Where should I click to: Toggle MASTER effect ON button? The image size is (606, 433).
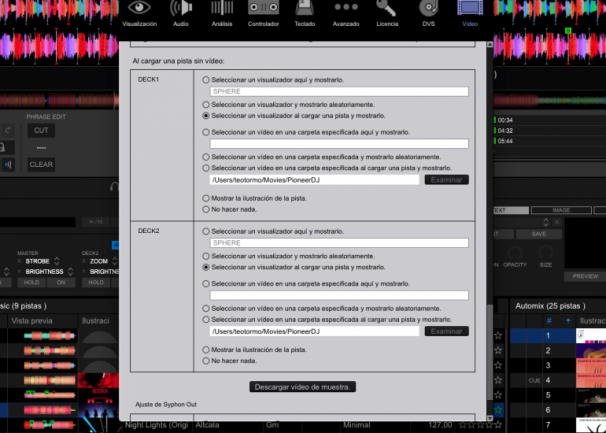pyautogui.click(x=61, y=283)
